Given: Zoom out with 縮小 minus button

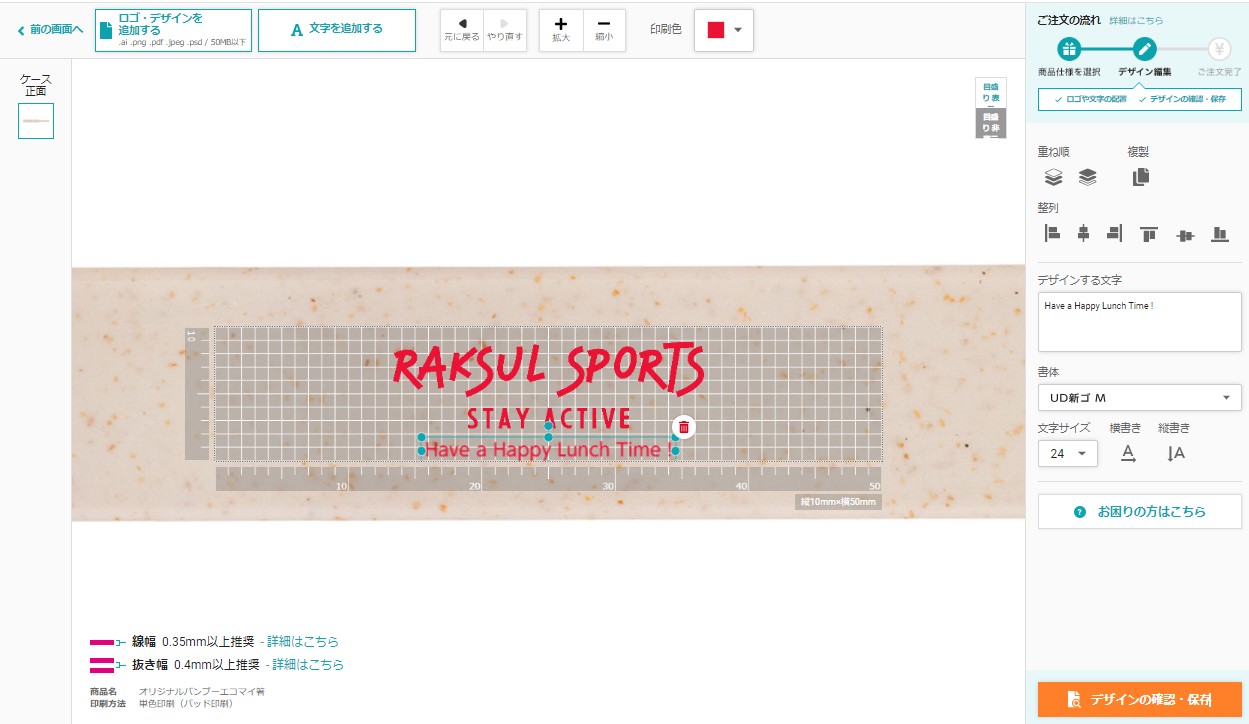Looking at the screenshot, I should [604, 30].
